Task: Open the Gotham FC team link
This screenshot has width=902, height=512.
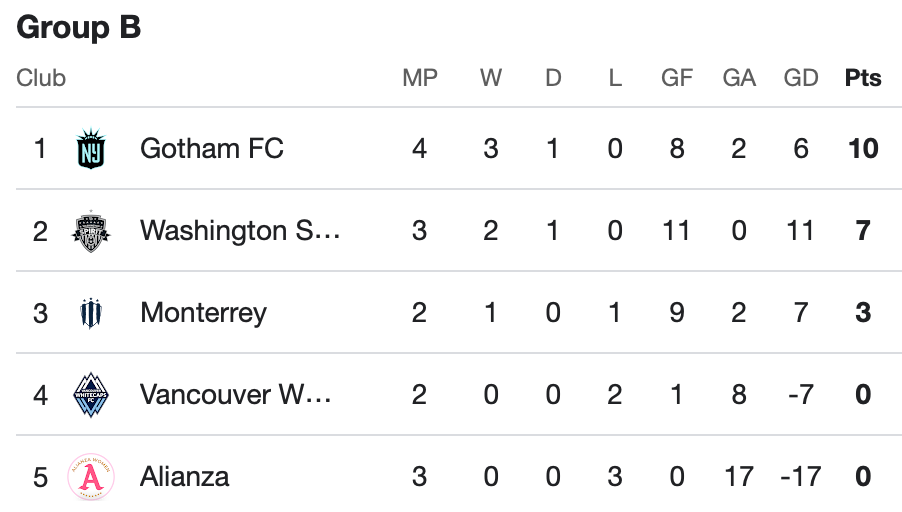Action: coord(212,149)
